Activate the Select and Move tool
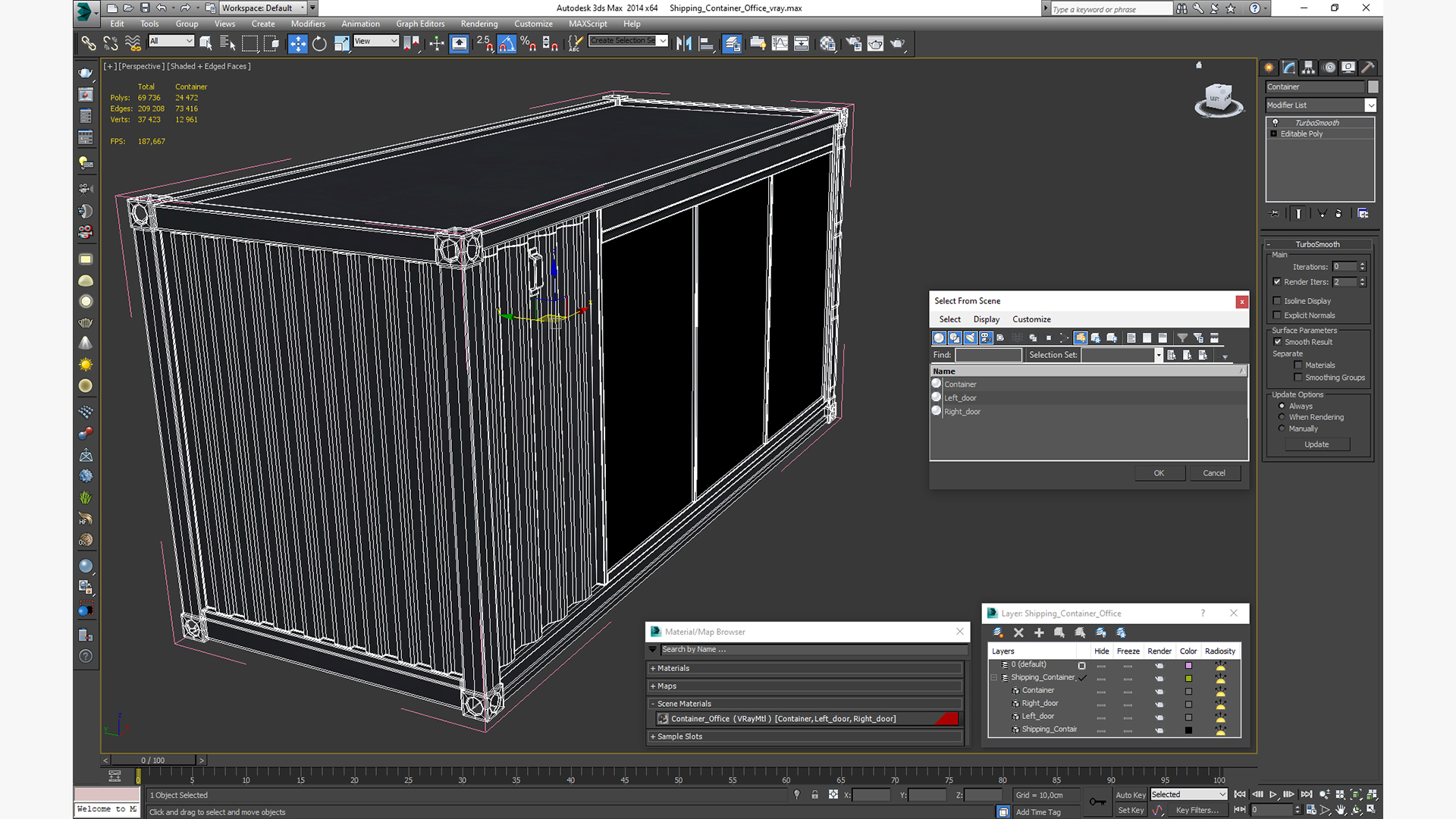 point(297,43)
